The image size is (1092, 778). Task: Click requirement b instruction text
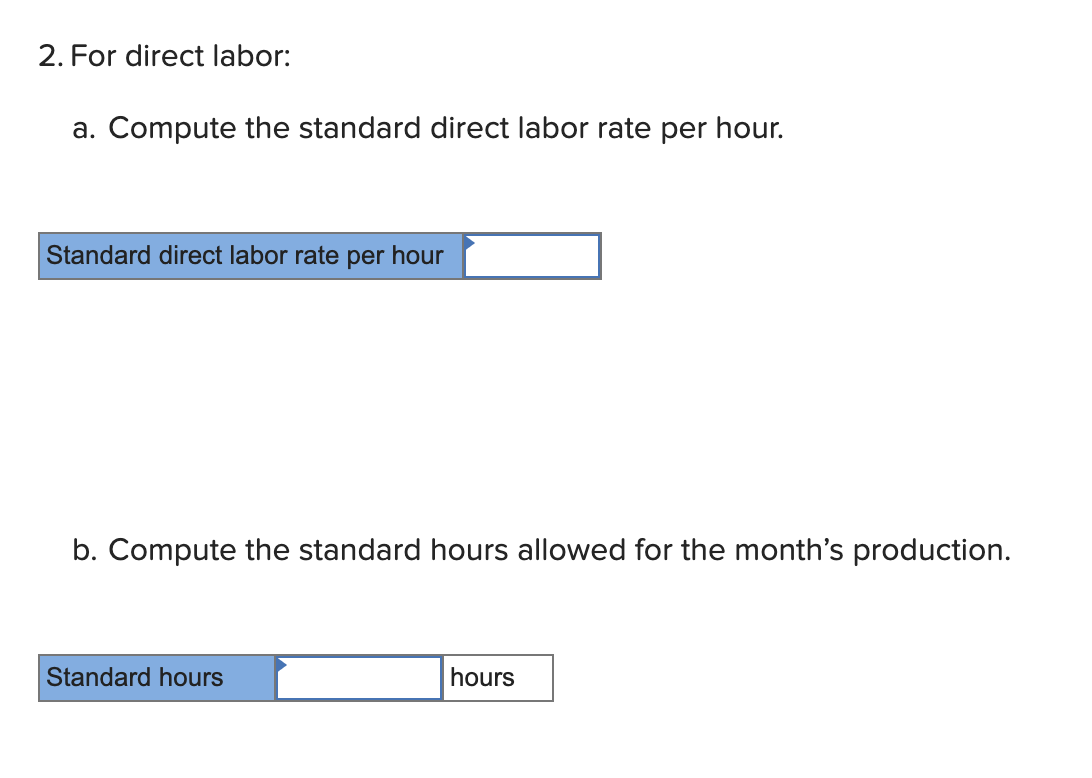[x=542, y=550]
